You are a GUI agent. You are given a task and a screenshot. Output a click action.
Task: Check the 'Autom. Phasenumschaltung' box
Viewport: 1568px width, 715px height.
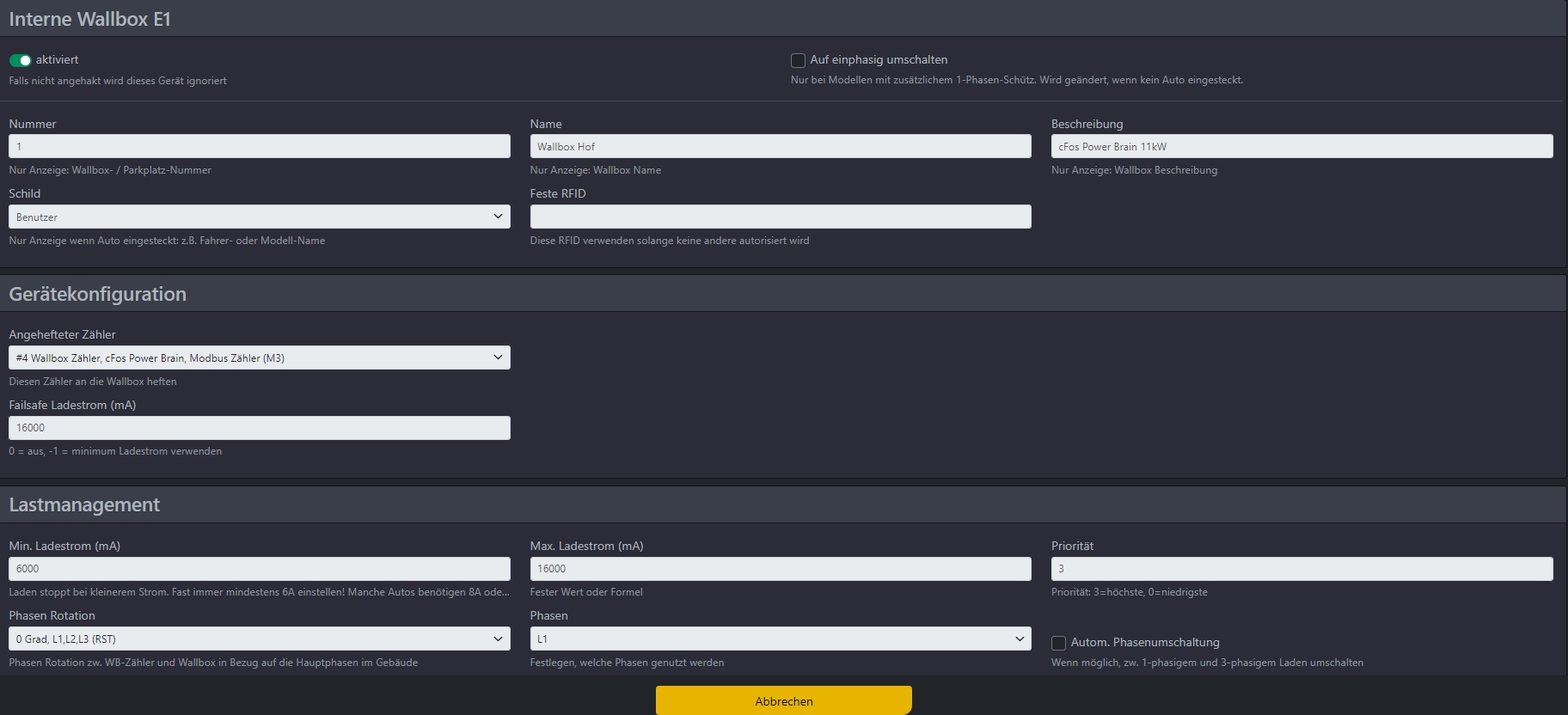point(1059,643)
